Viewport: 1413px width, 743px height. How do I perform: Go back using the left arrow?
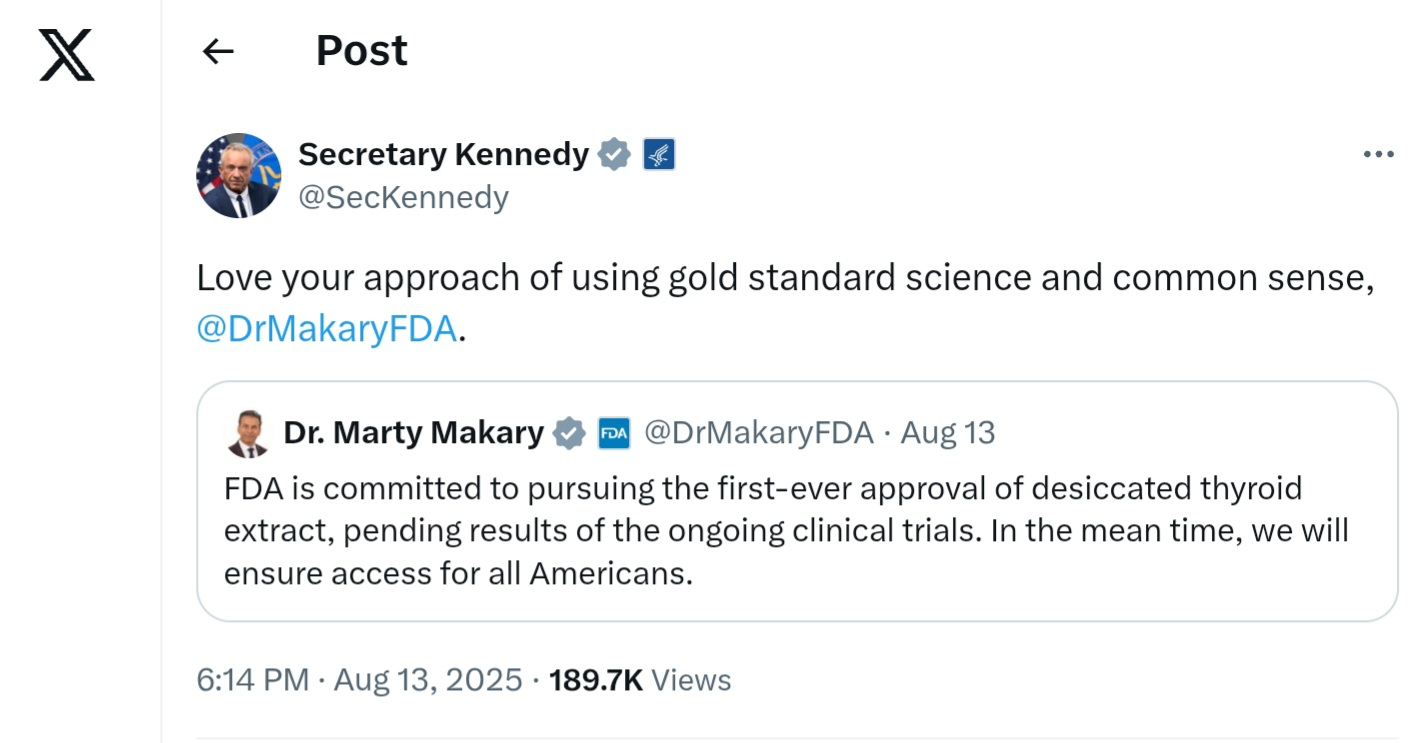pyautogui.click(x=218, y=51)
